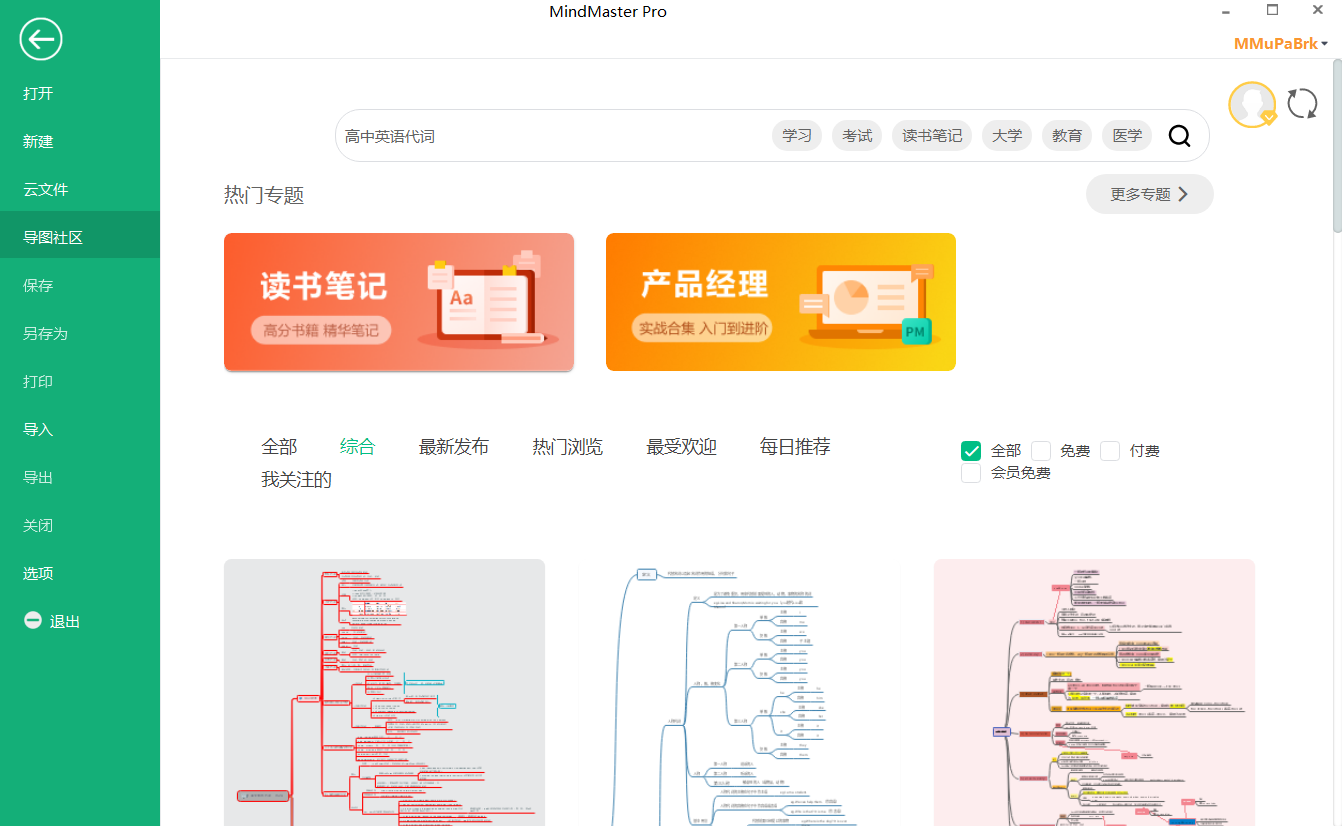The width and height of the screenshot is (1342, 826).
Task: Enable the 付费 checkbox
Action: (x=1110, y=451)
